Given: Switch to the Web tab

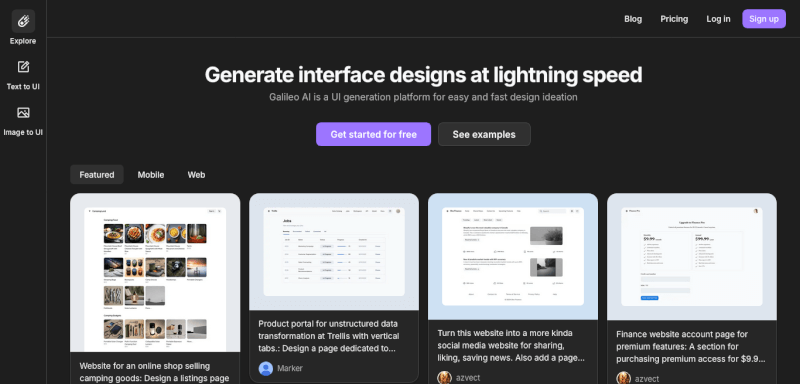Looking at the screenshot, I should (196, 174).
